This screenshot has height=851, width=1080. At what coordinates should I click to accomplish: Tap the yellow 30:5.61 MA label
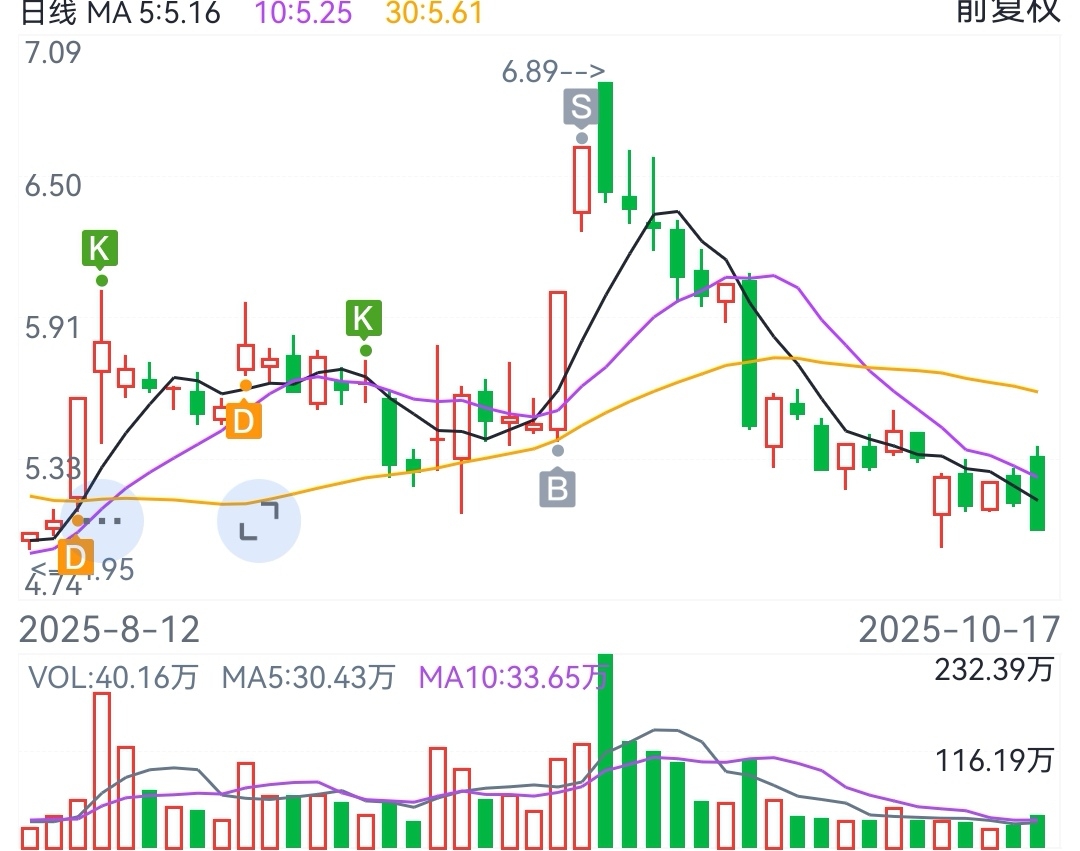434,12
